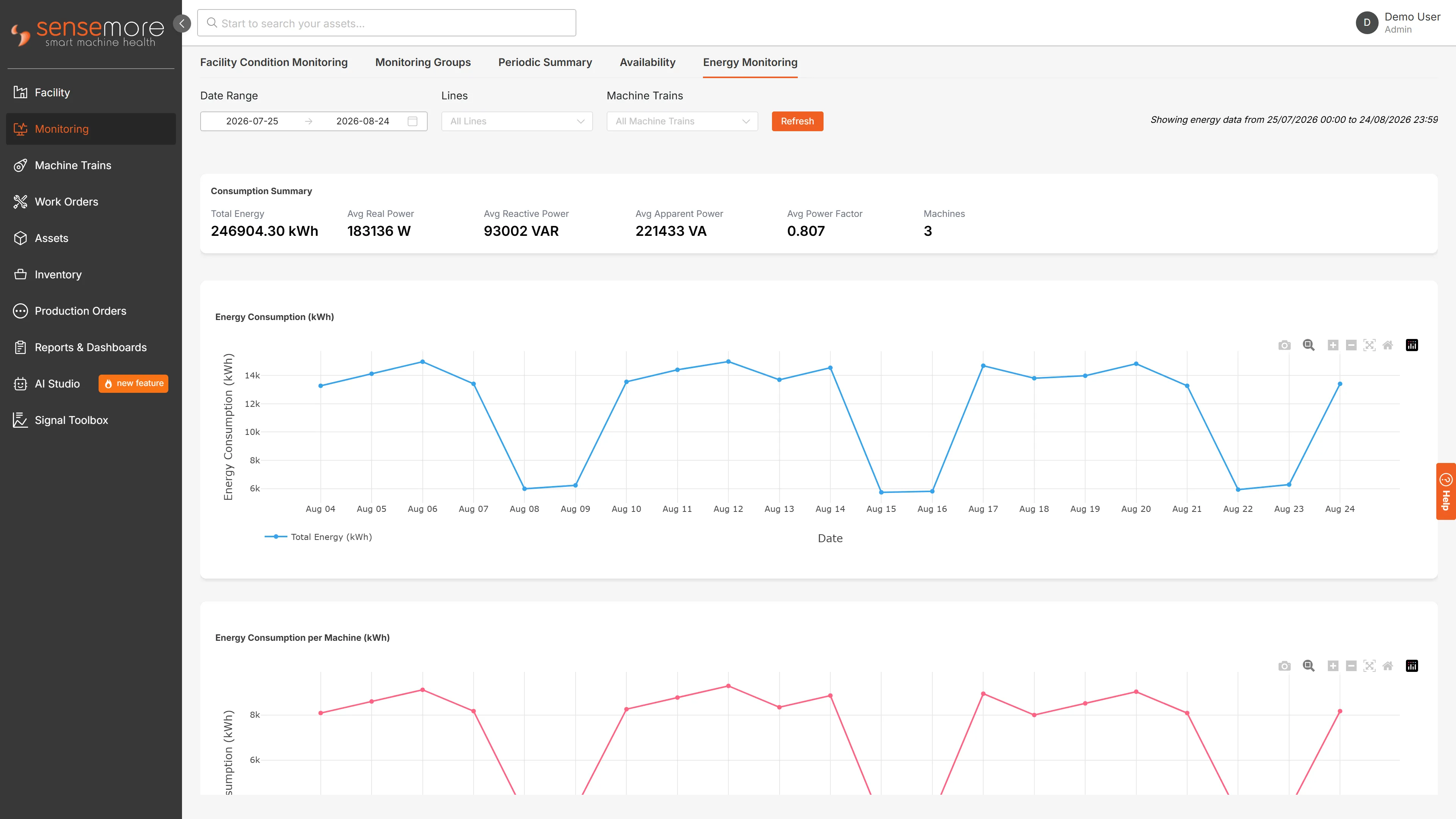
Task: Click Avg Real Power value 183136 W
Action: [x=379, y=231]
